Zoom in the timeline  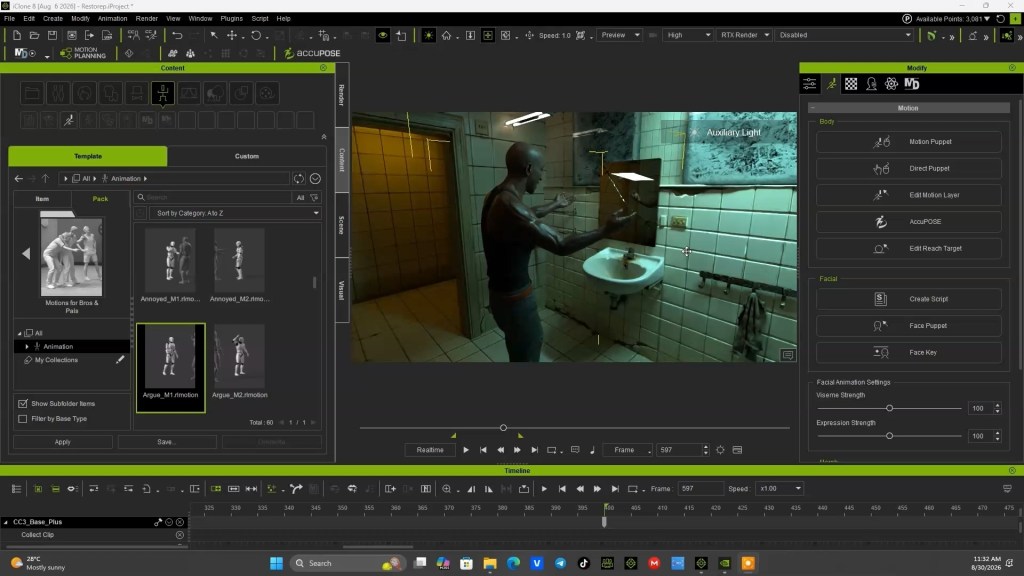tap(447, 488)
